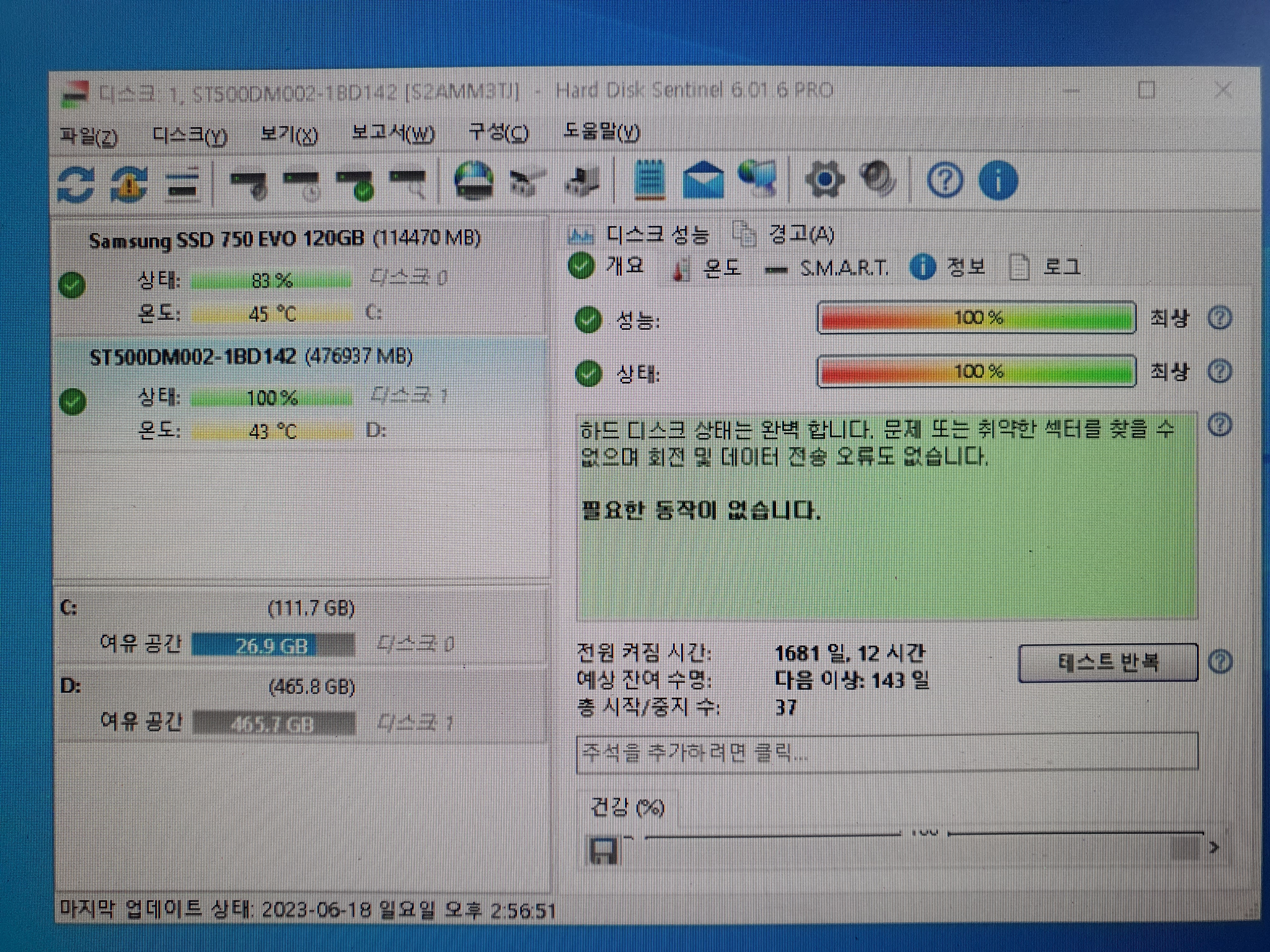
Task: Click the green check icon of ST500DM002 disk
Action: coord(73,401)
